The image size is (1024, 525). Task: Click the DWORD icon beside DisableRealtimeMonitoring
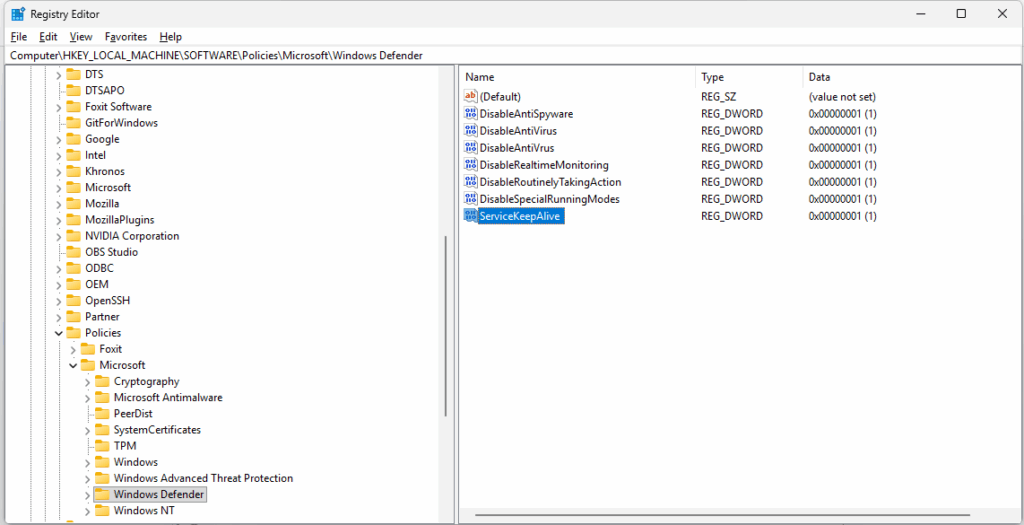tap(471, 165)
